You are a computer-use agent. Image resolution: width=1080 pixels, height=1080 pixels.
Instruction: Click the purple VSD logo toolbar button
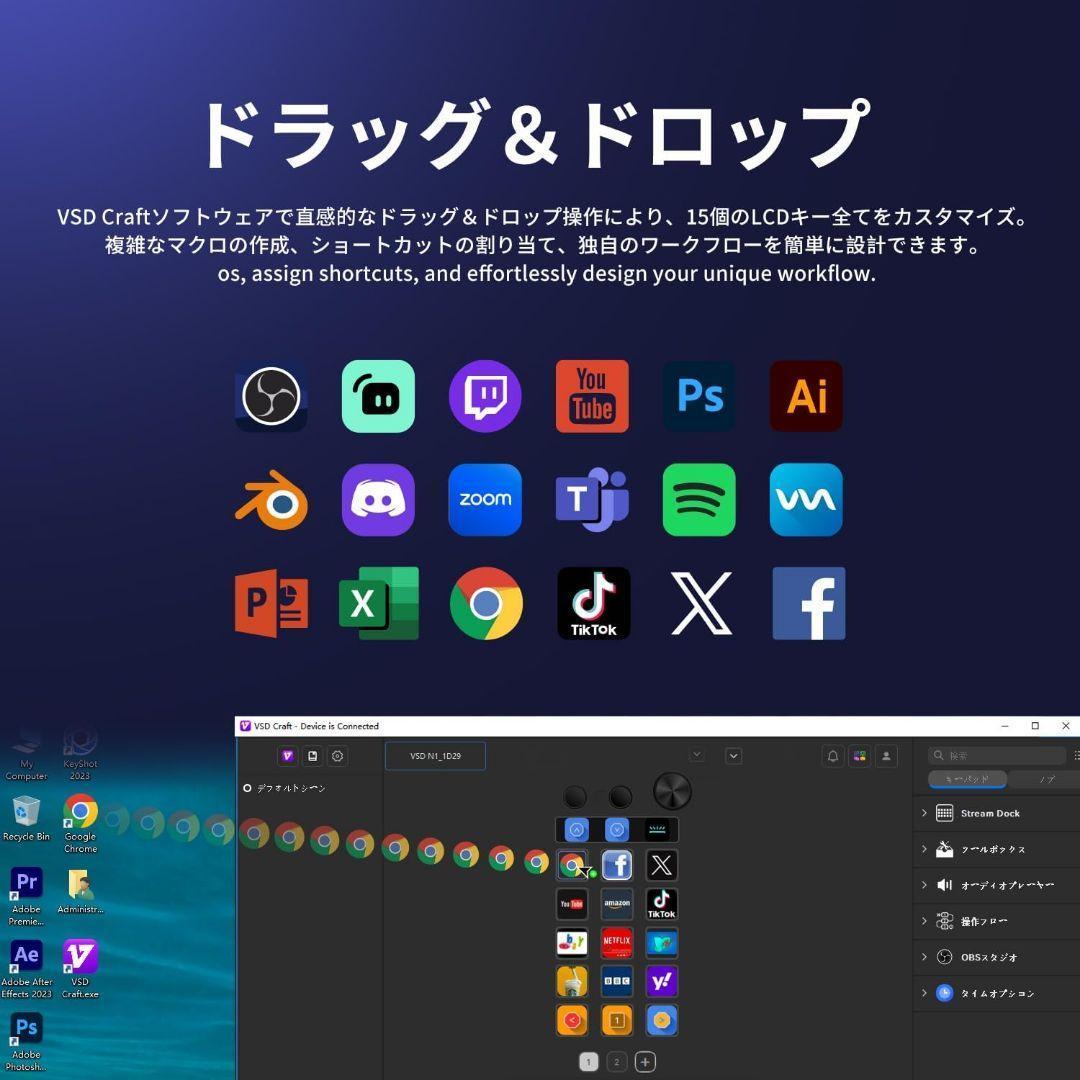(x=288, y=756)
